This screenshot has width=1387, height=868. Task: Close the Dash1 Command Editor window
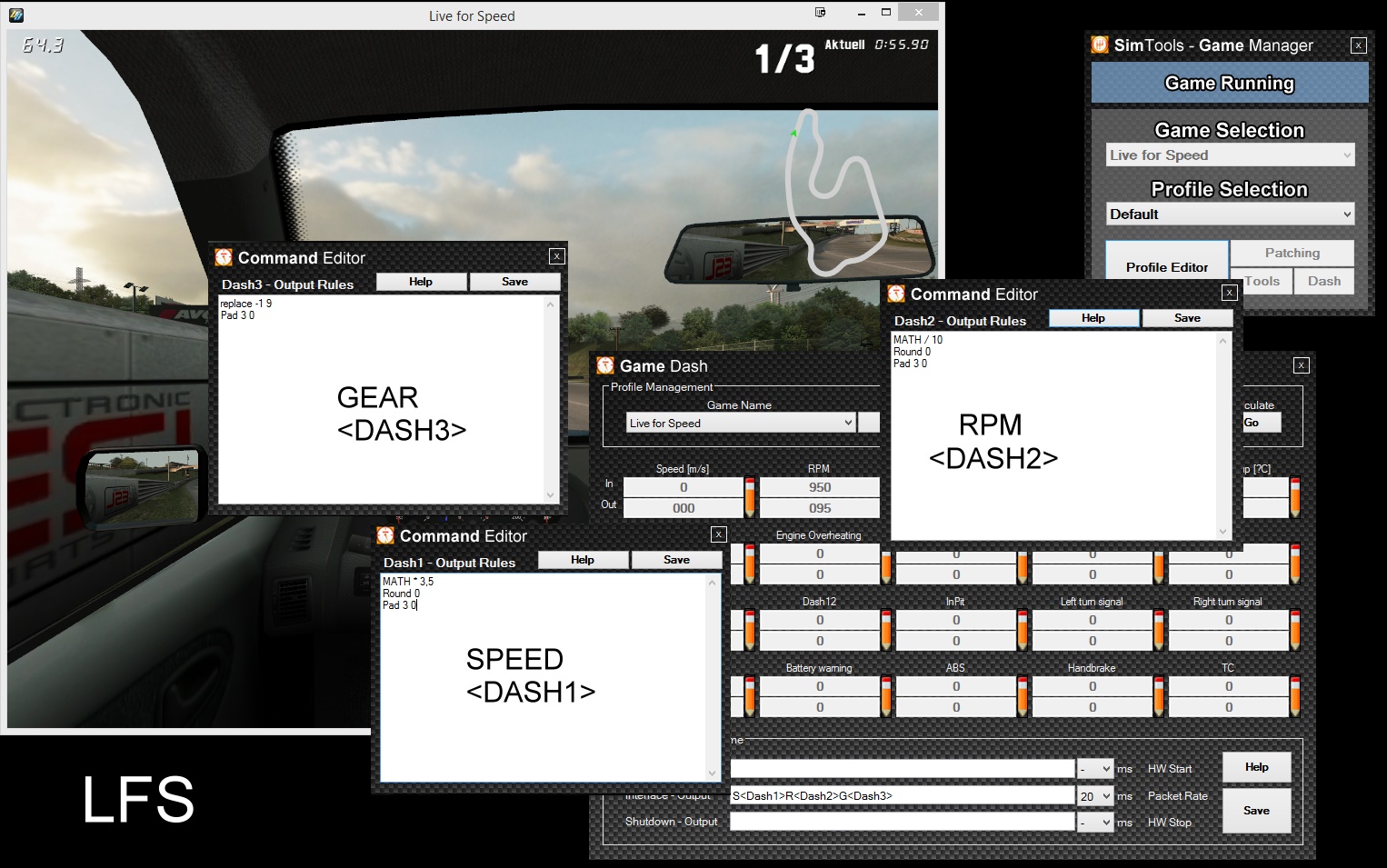(719, 534)
